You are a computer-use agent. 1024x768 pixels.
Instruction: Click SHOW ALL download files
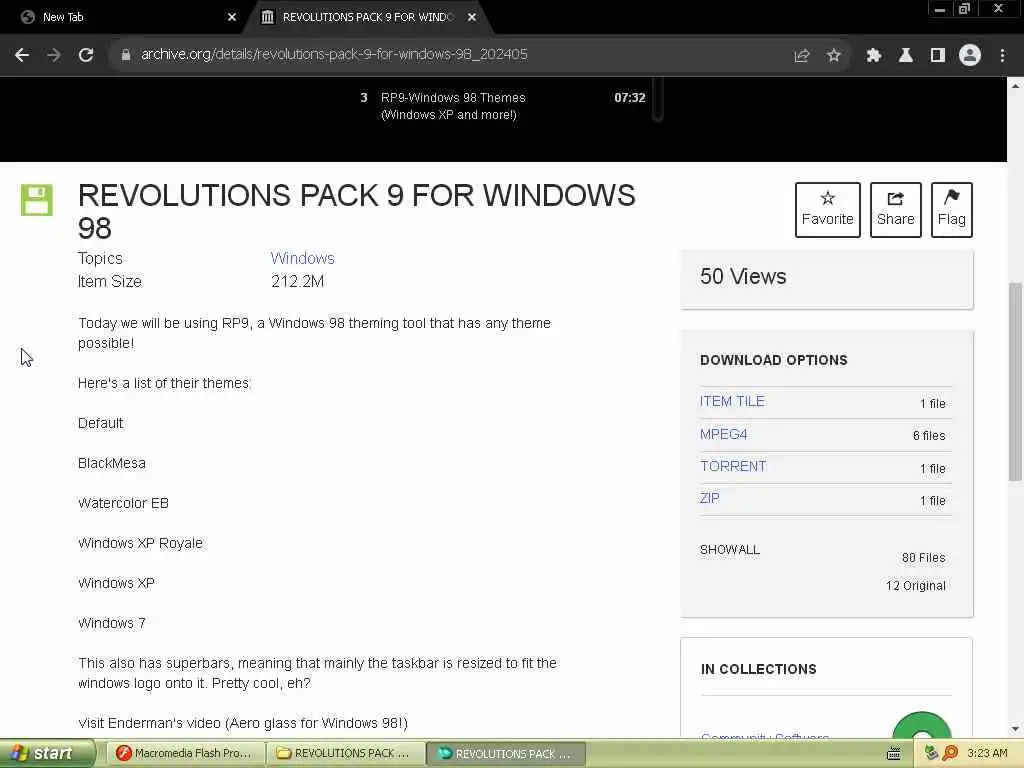tap(729, 550)
